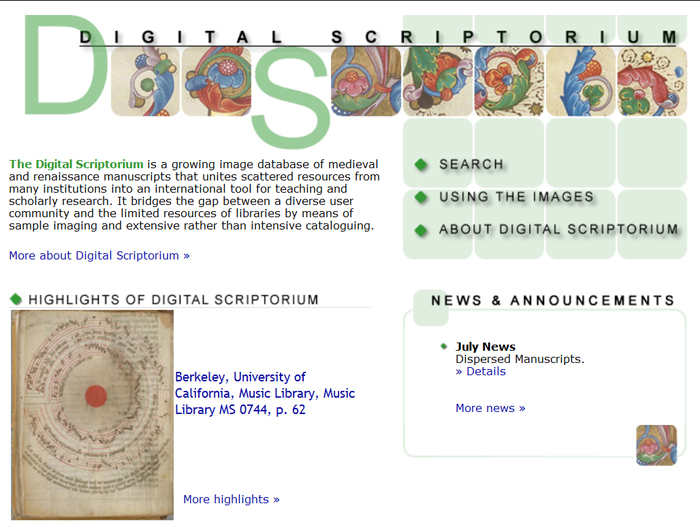Click last illuminated tile with red leaf
This screenshot has height=523, width=700.
[652, 82]
